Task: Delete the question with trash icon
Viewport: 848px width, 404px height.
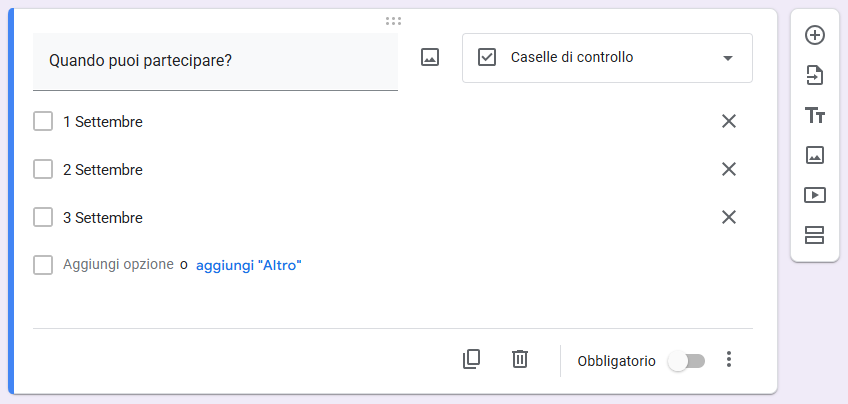Action: pos(520,360)
